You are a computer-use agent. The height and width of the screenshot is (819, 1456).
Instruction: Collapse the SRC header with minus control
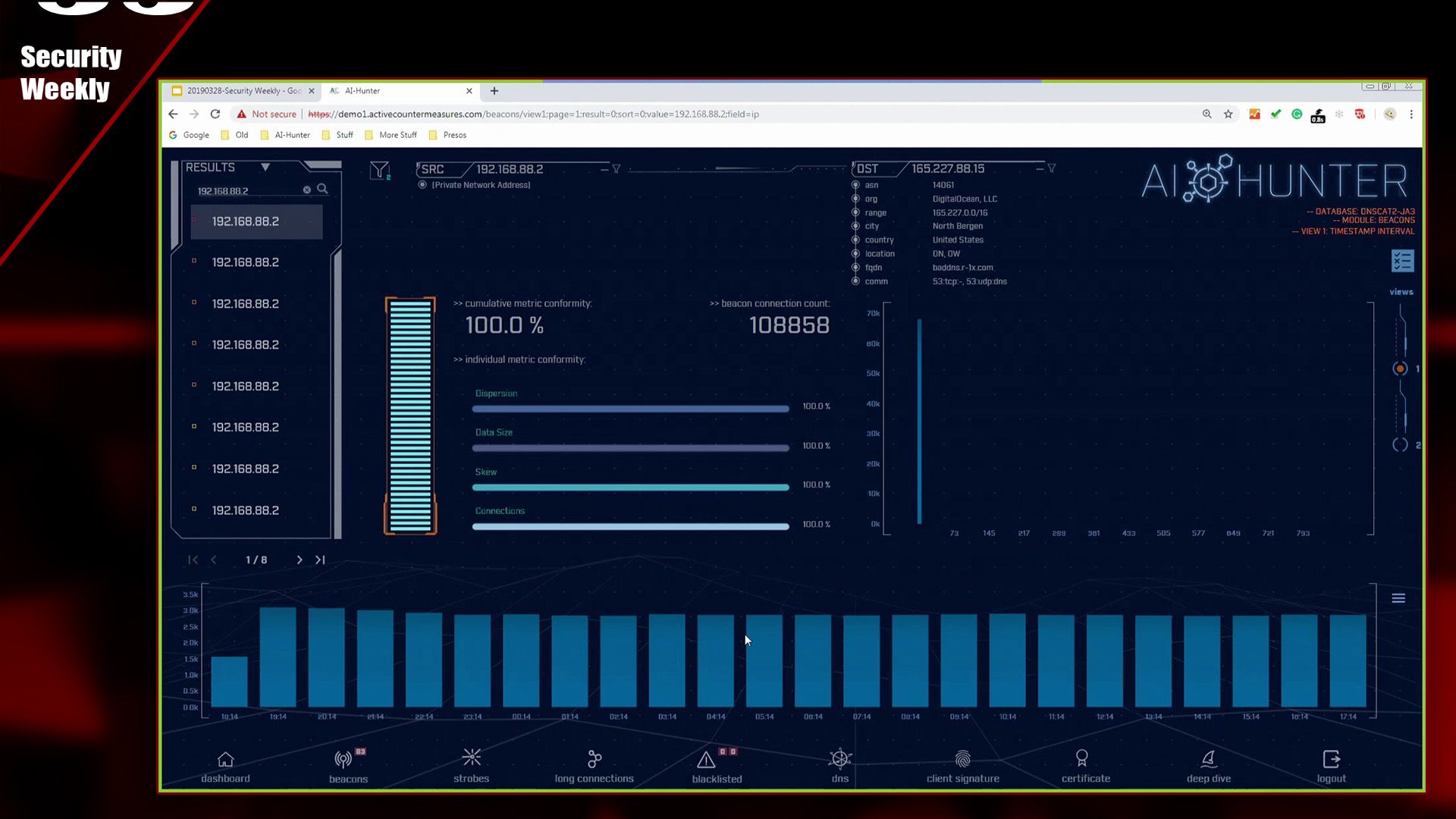[x=604, y=169]
